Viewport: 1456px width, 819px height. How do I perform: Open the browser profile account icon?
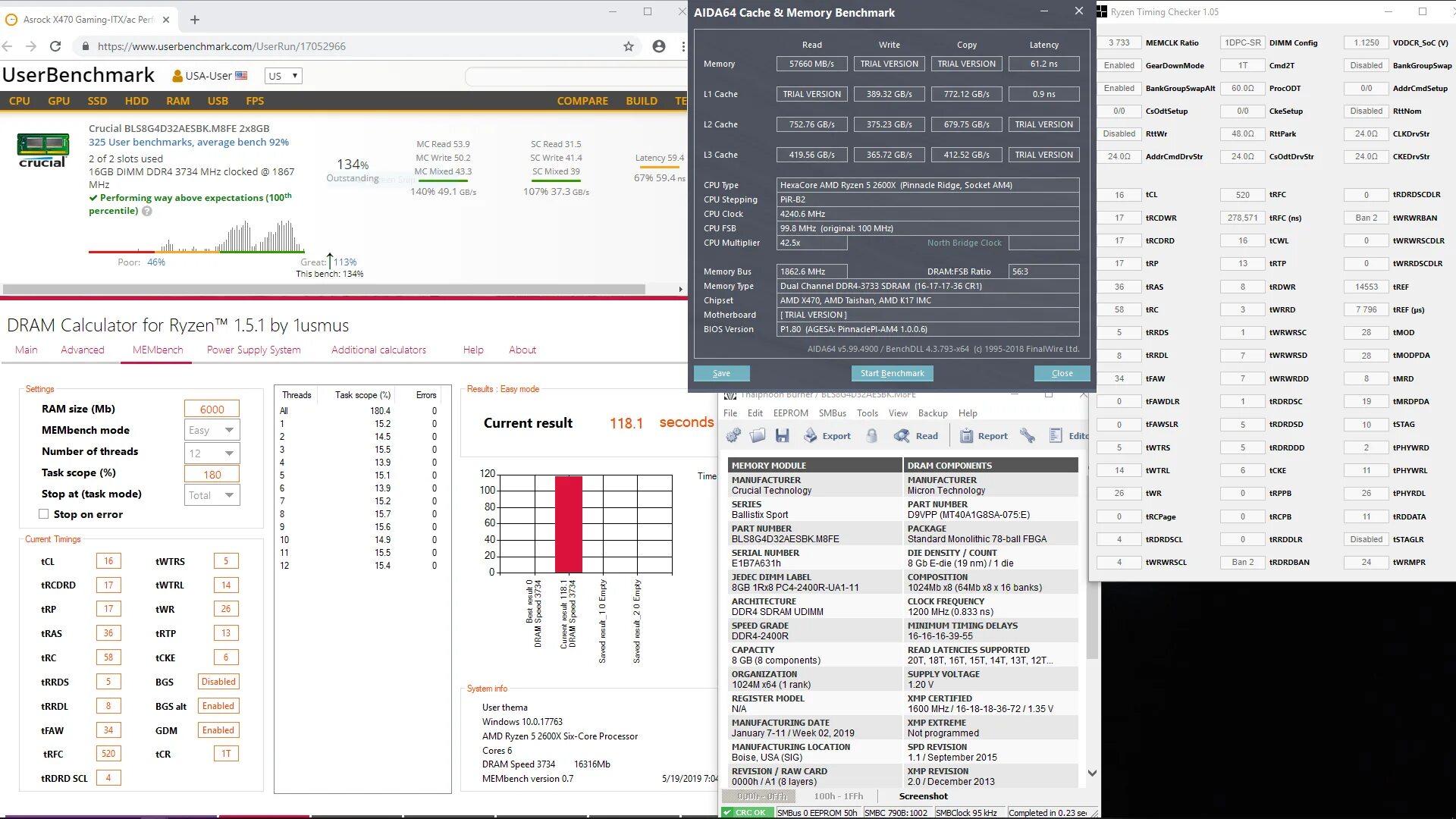659,46
